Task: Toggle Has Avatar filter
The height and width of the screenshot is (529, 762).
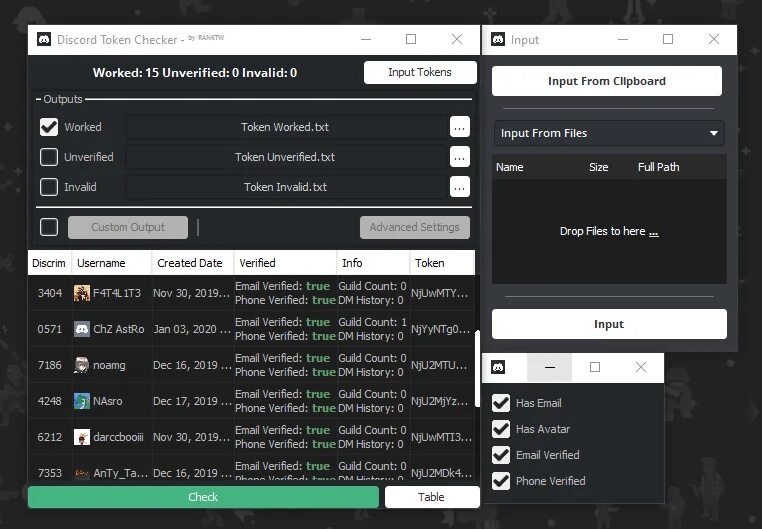Action: pyautogui.click(x=501, y=429)
